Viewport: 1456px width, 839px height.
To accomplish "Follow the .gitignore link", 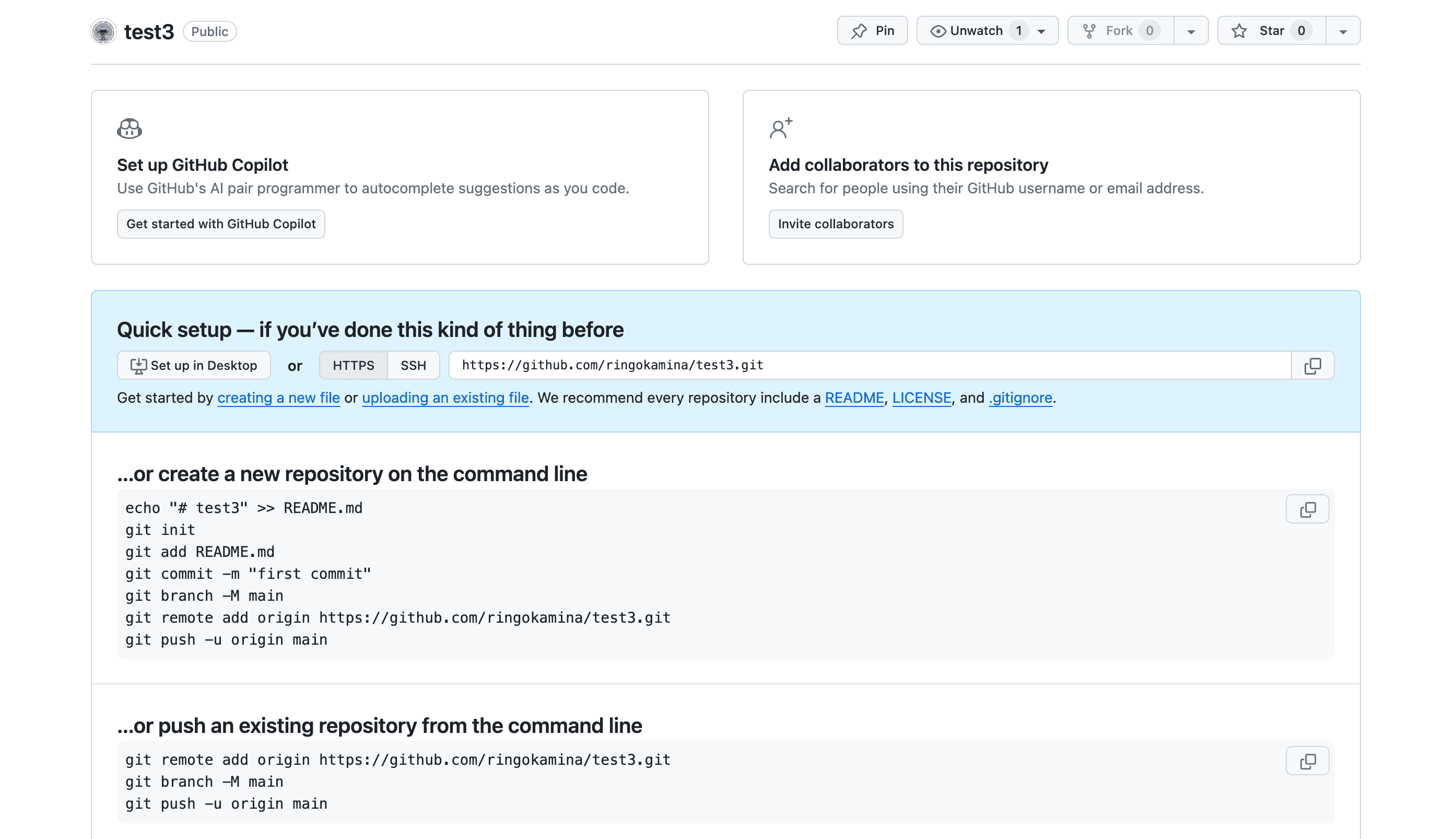I will click(1020, 398).
